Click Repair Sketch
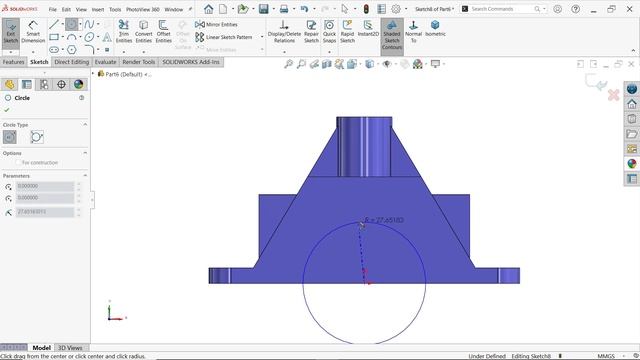Screen dimensions: 640x360 click(x=311, y=31)
